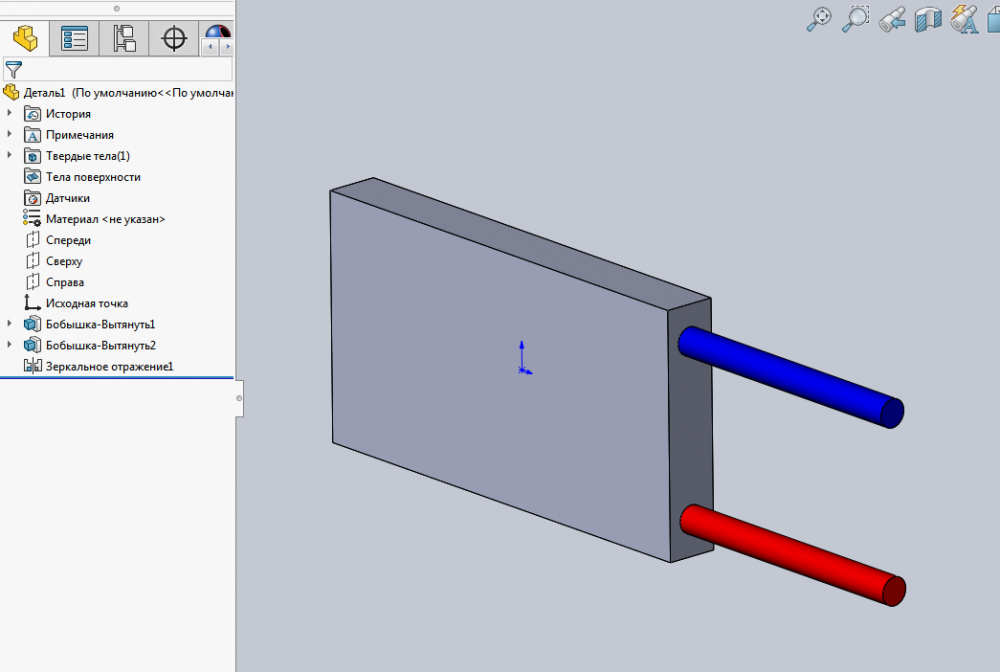Click the filter funnel icon
This screenshot has height=672, width=1000.
pyautogui.click(x=14, y=69)
